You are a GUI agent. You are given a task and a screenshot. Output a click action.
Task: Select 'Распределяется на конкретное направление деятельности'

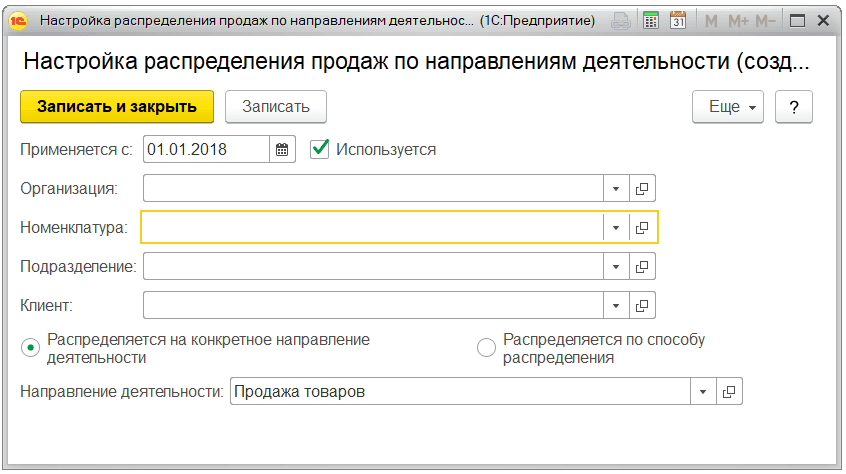[32, 348]
